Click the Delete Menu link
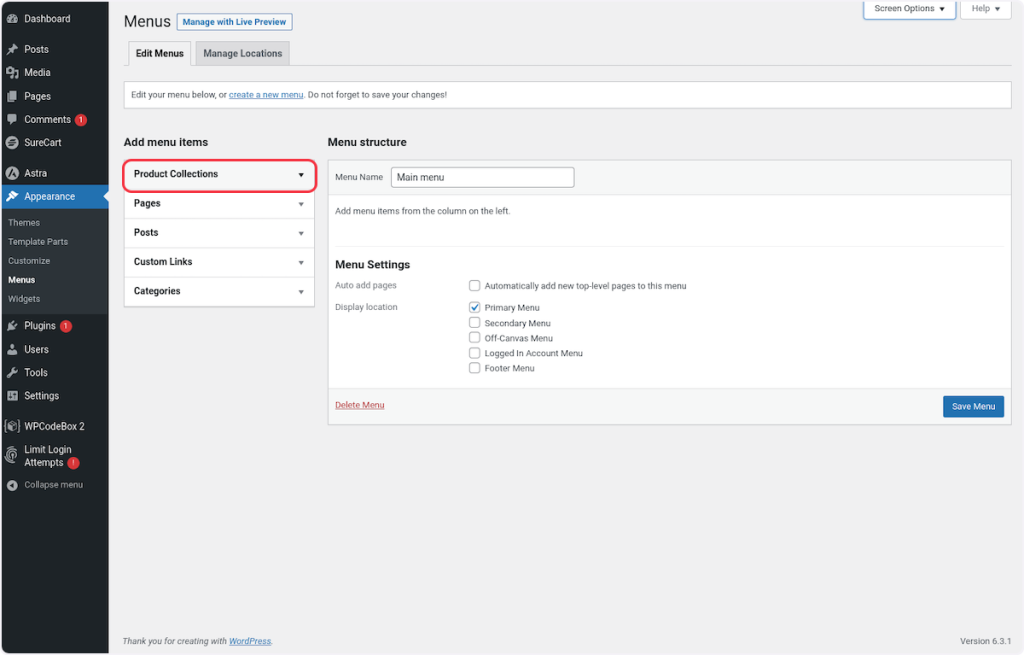Image resolution: width=1024 pixels, height=655 pixels. [x=359, y=405]
